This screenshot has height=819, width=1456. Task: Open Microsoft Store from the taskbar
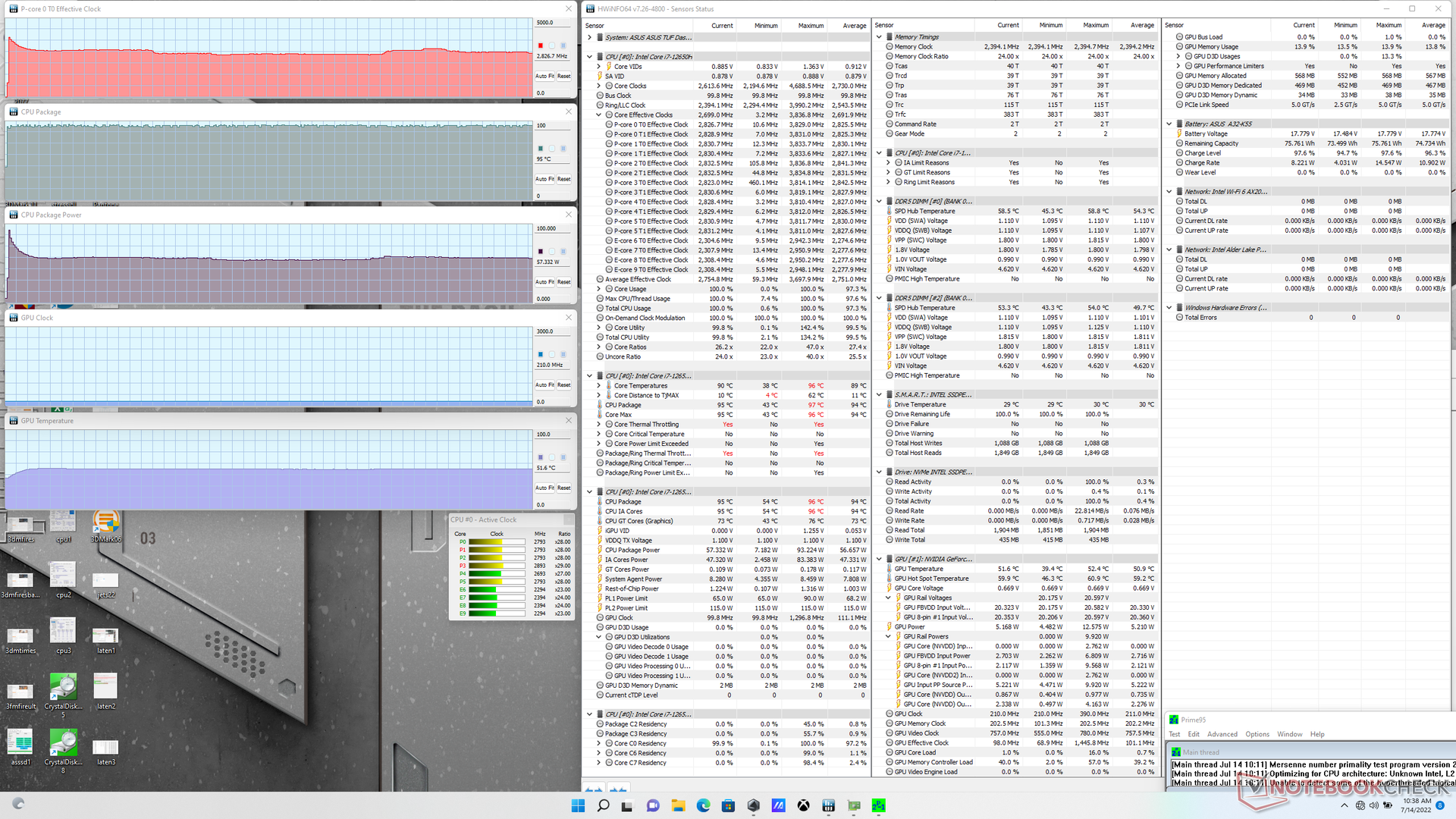(728, 805)
